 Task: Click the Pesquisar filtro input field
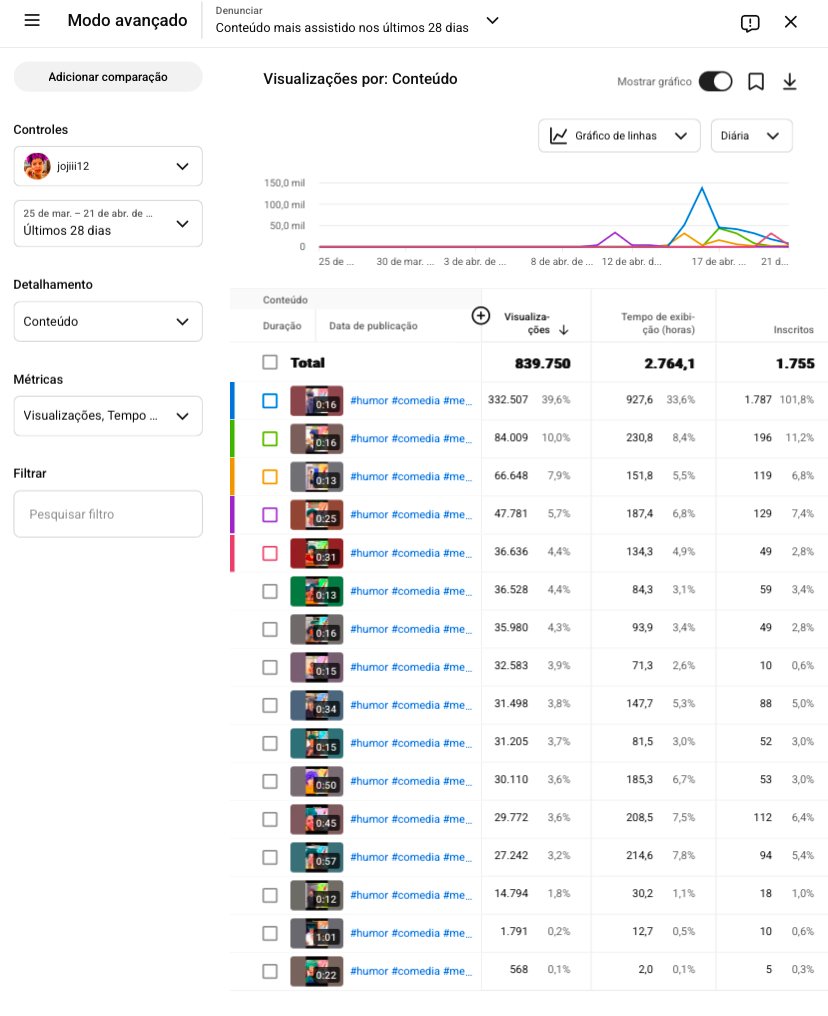[x=108, y=514]
